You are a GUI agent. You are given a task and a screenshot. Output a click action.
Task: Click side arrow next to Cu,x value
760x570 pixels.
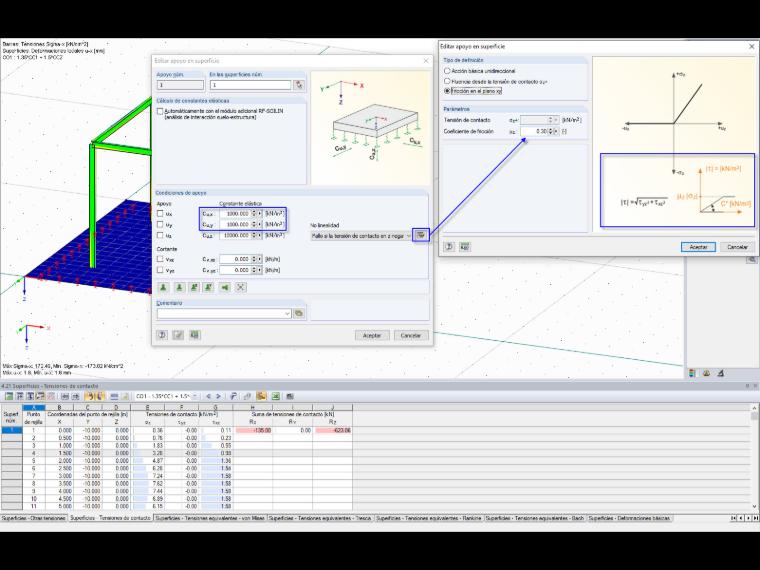point(260,213)
